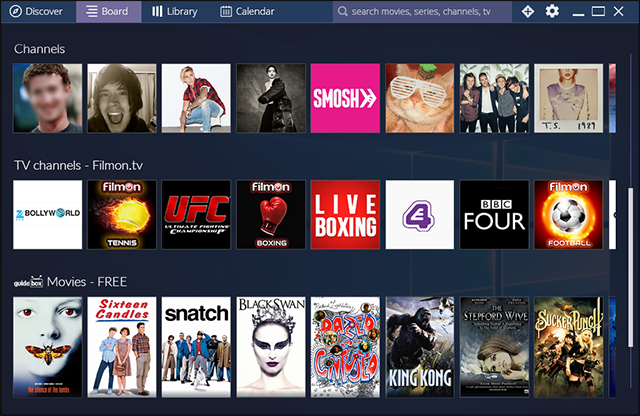Click the Library shelves icon
The width and height of the screenshot is (640, 416).
click(157, 11)
